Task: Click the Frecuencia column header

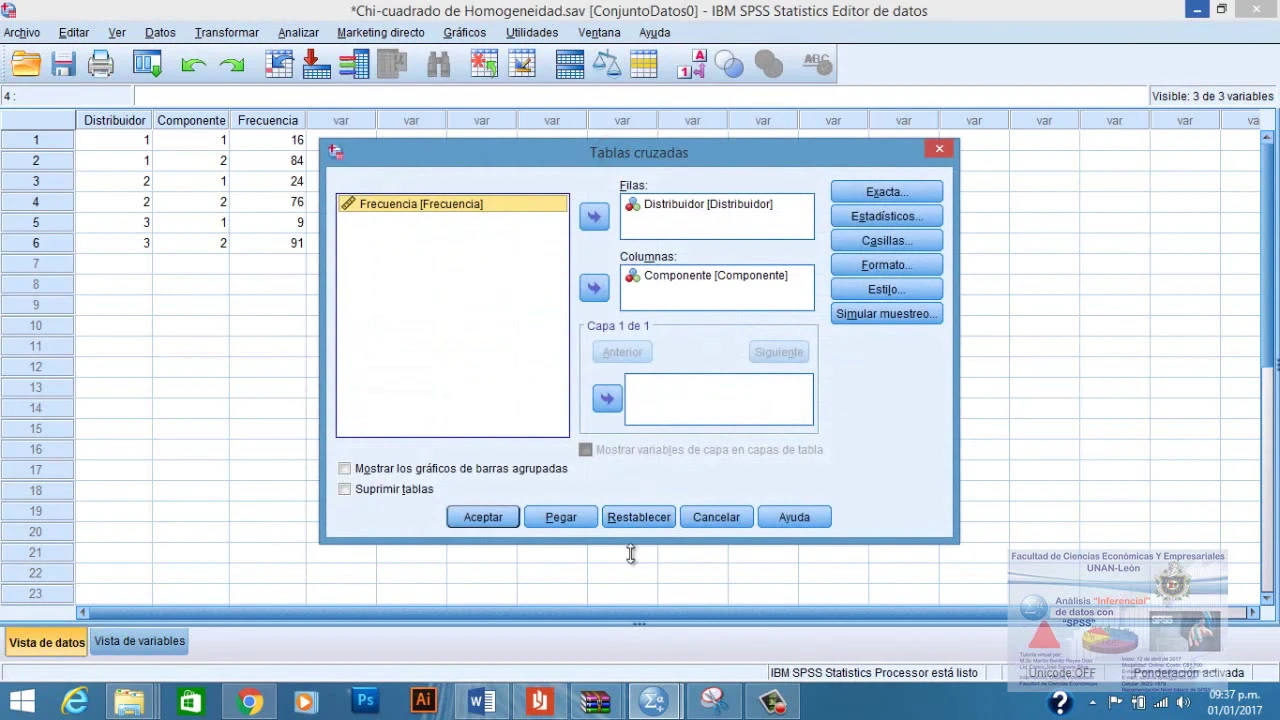Action: (x=268, y=120)
